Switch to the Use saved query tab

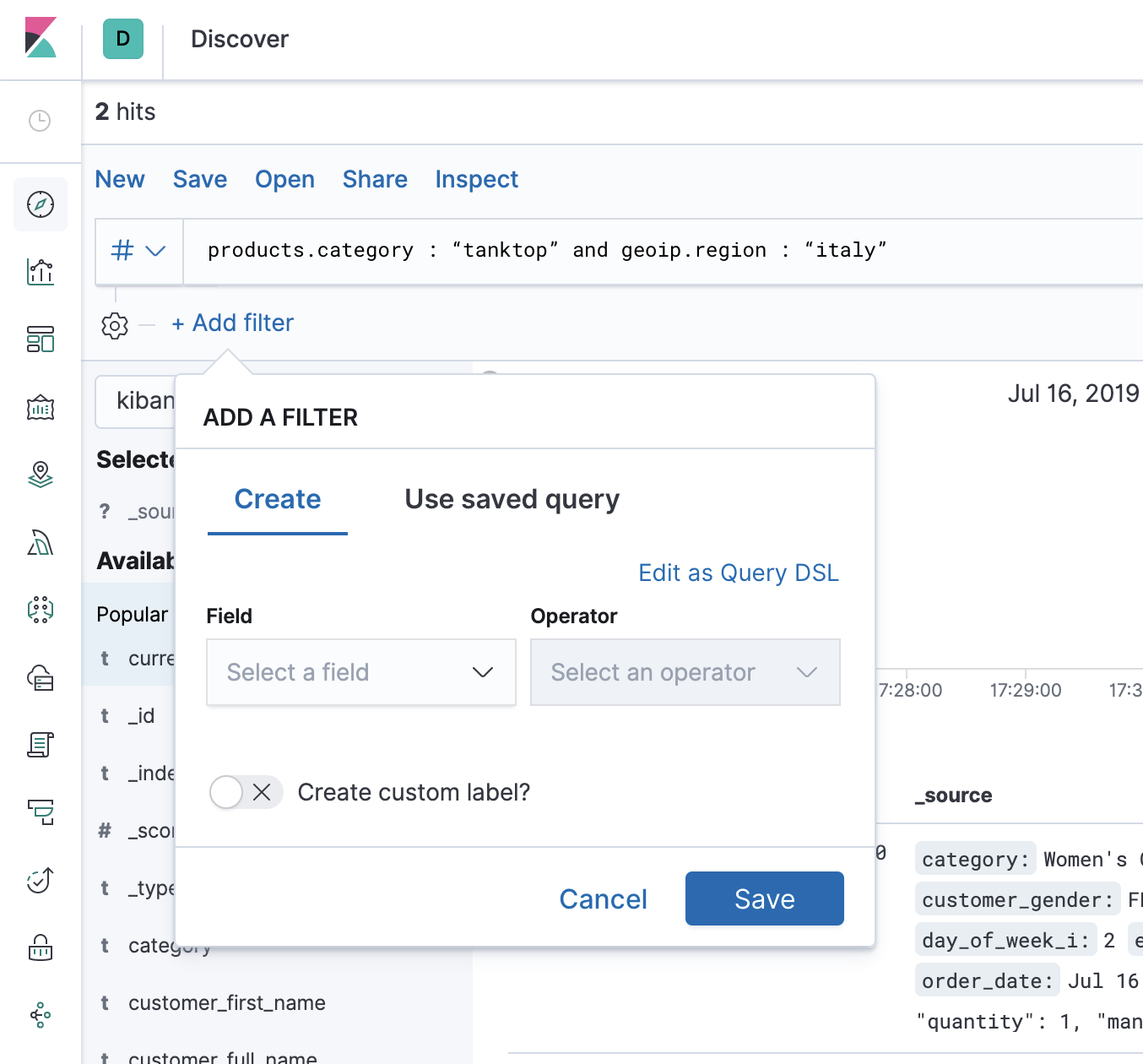point(512,499)
